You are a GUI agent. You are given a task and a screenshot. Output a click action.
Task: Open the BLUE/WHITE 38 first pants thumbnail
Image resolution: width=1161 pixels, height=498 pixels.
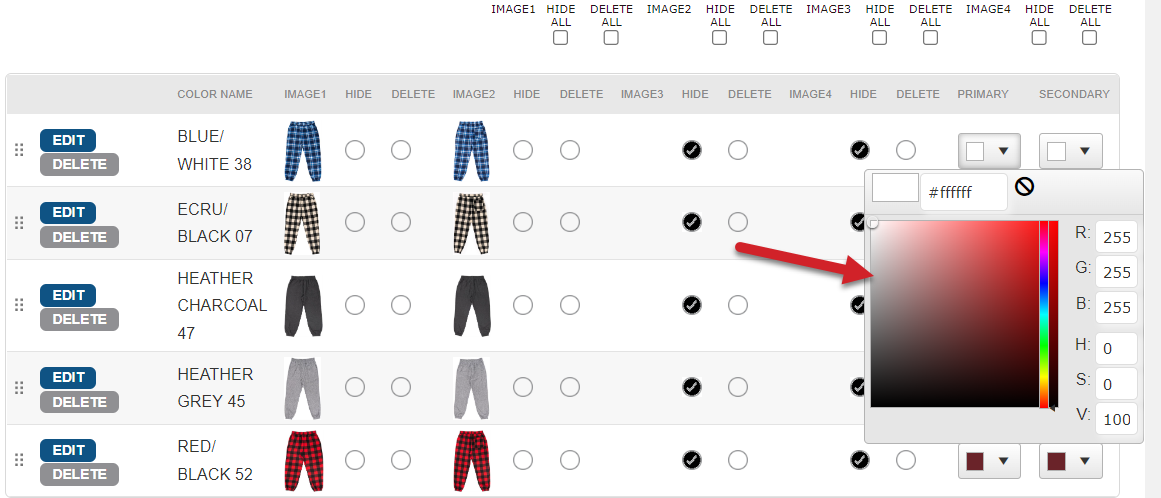[x=302, y=151]
